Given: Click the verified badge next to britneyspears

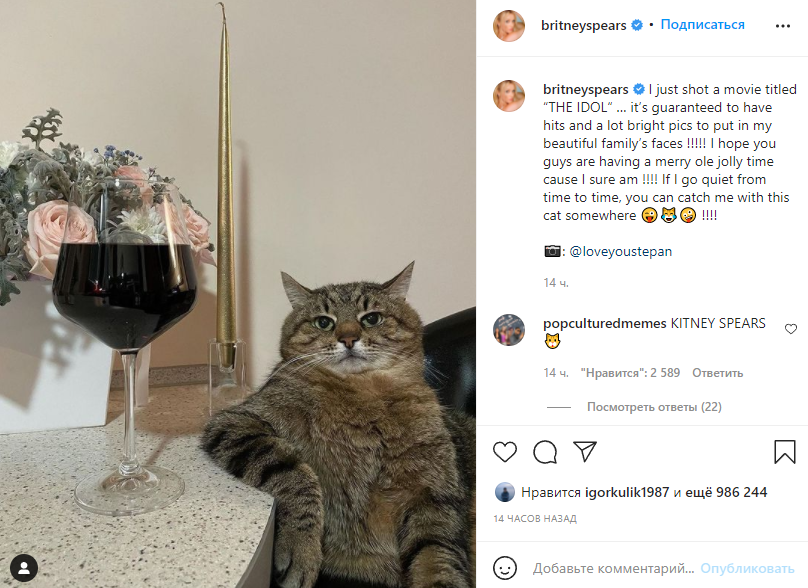Looking at the screenshot, I should tap(639, 25).
